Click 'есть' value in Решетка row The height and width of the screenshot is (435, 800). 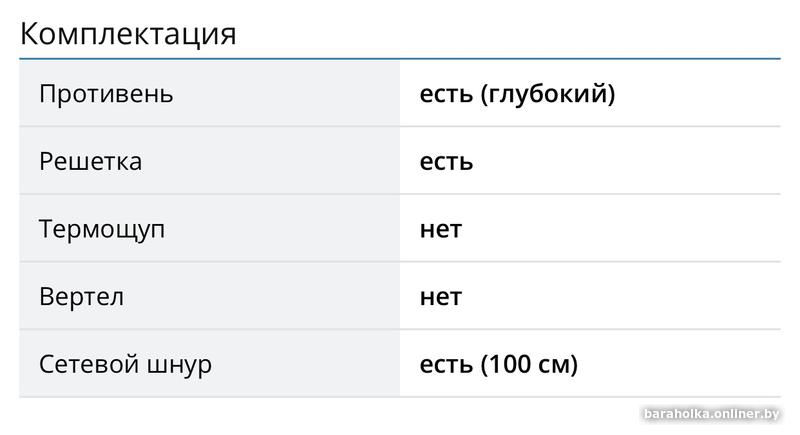[x=446, y=161]
